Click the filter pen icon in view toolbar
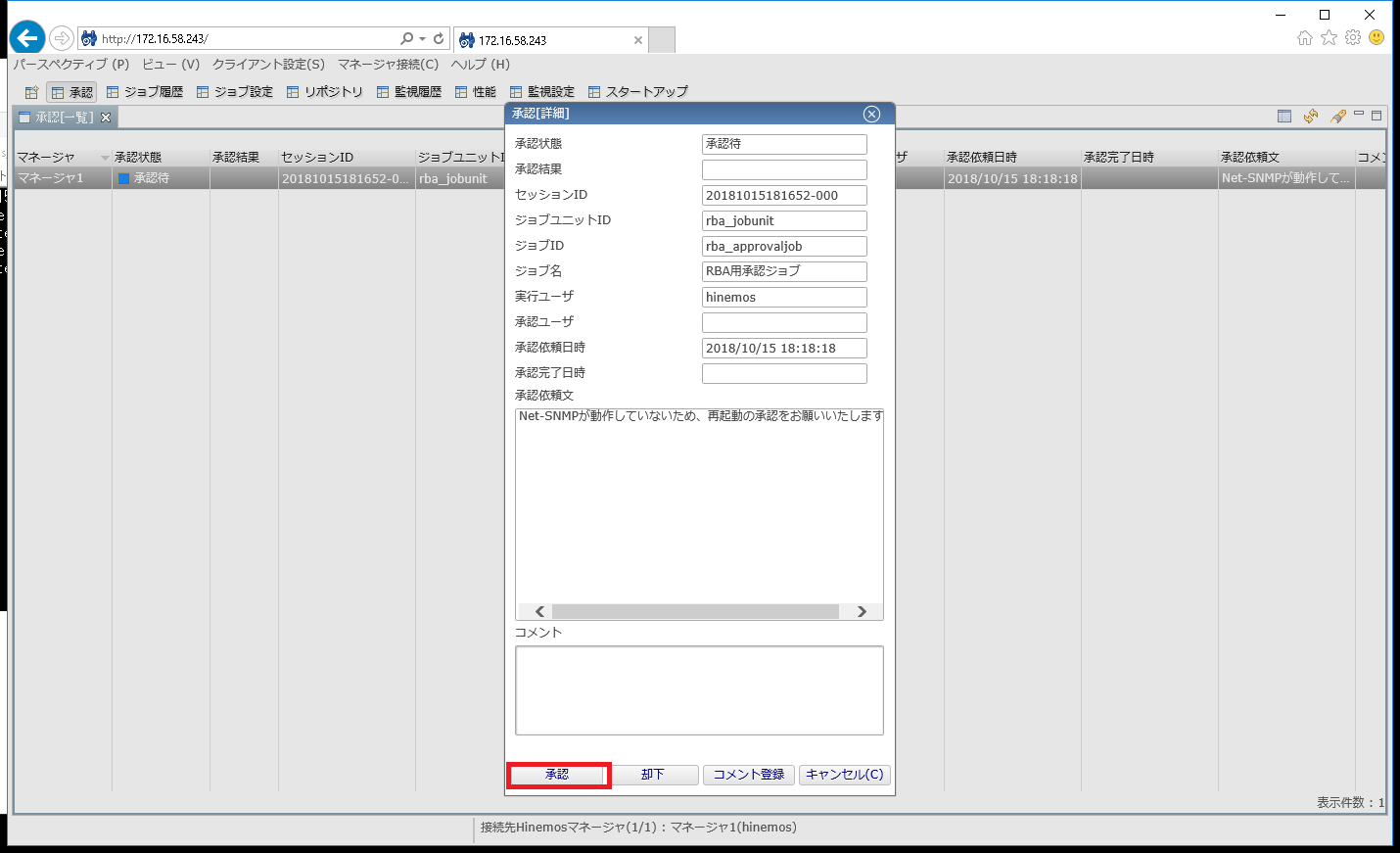1400x853 pixels. (x=1337, y=117)
